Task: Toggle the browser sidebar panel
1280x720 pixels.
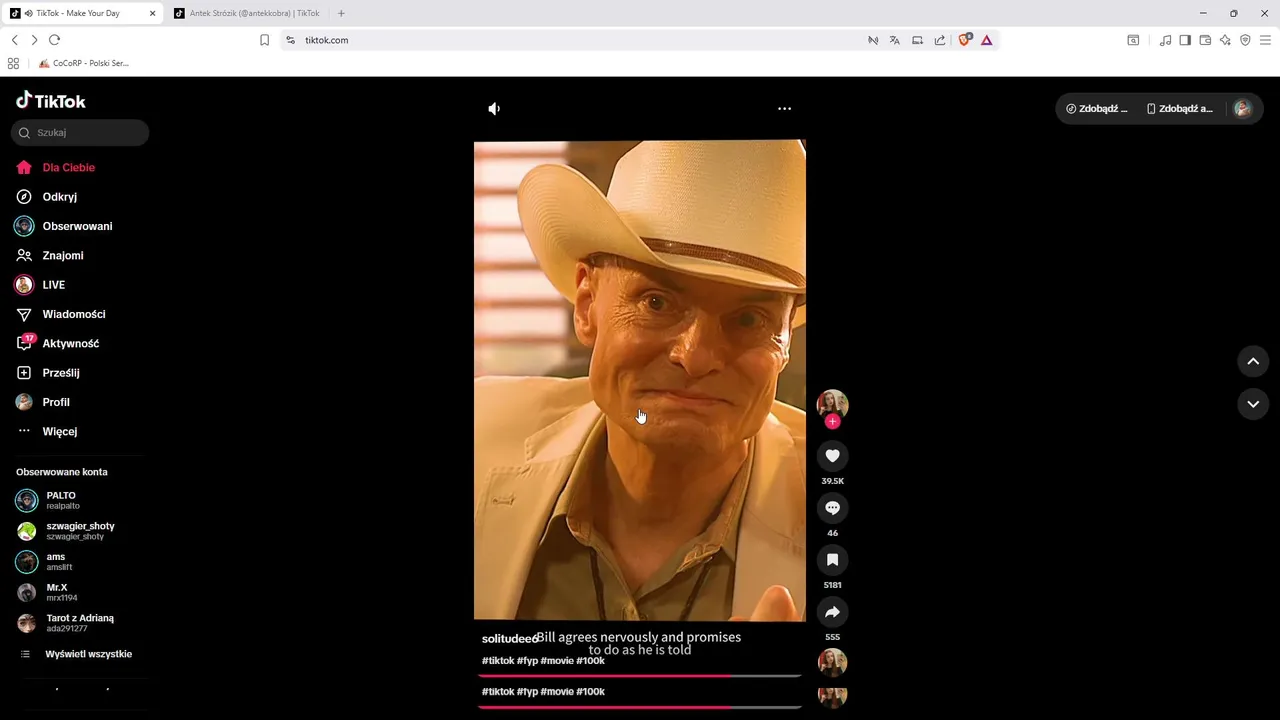Action: pyautogui.click(x=1185, y=40)
